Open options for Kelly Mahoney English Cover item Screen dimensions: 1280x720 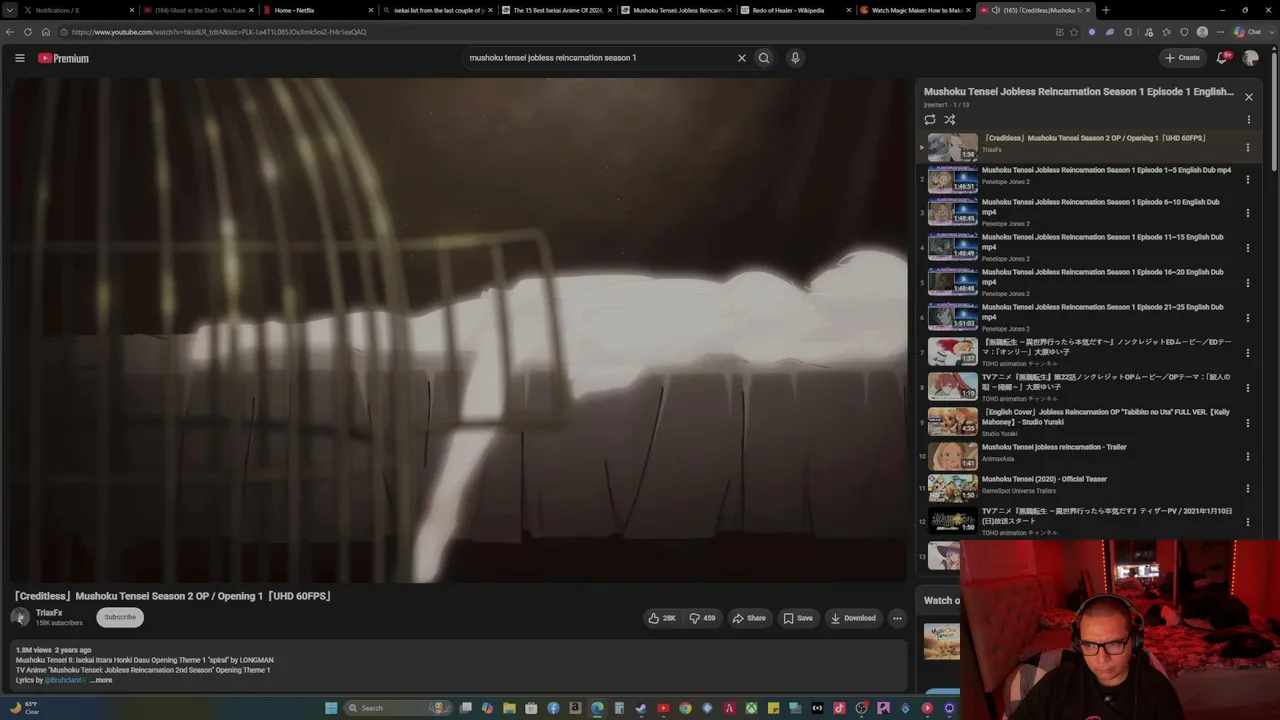coord(1247,423)
